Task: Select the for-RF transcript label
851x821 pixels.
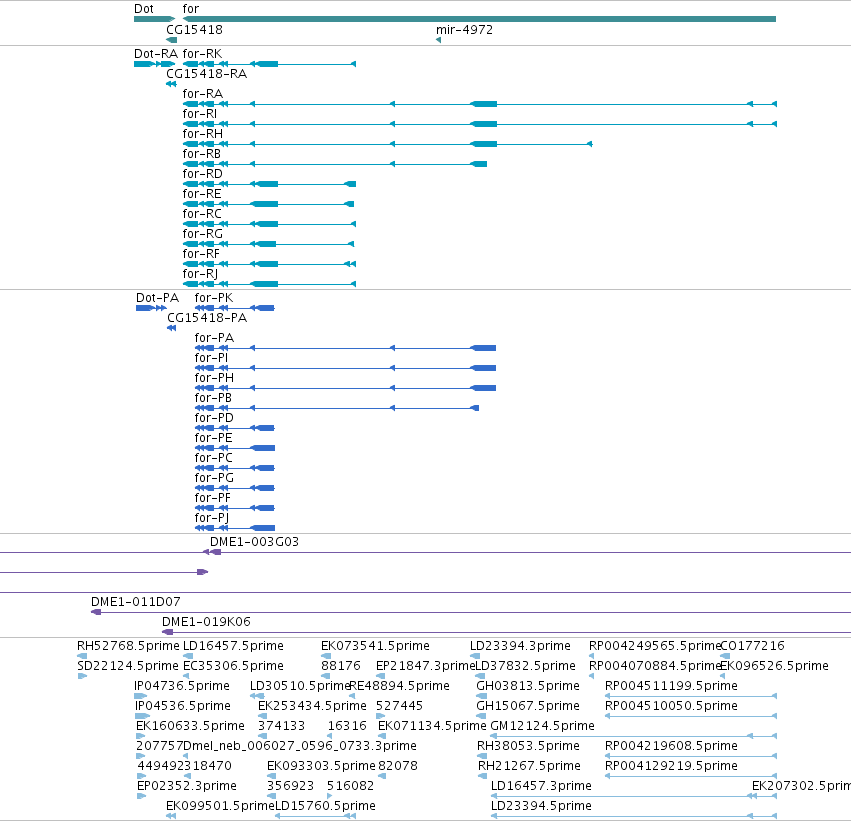Action: (201, 253)
